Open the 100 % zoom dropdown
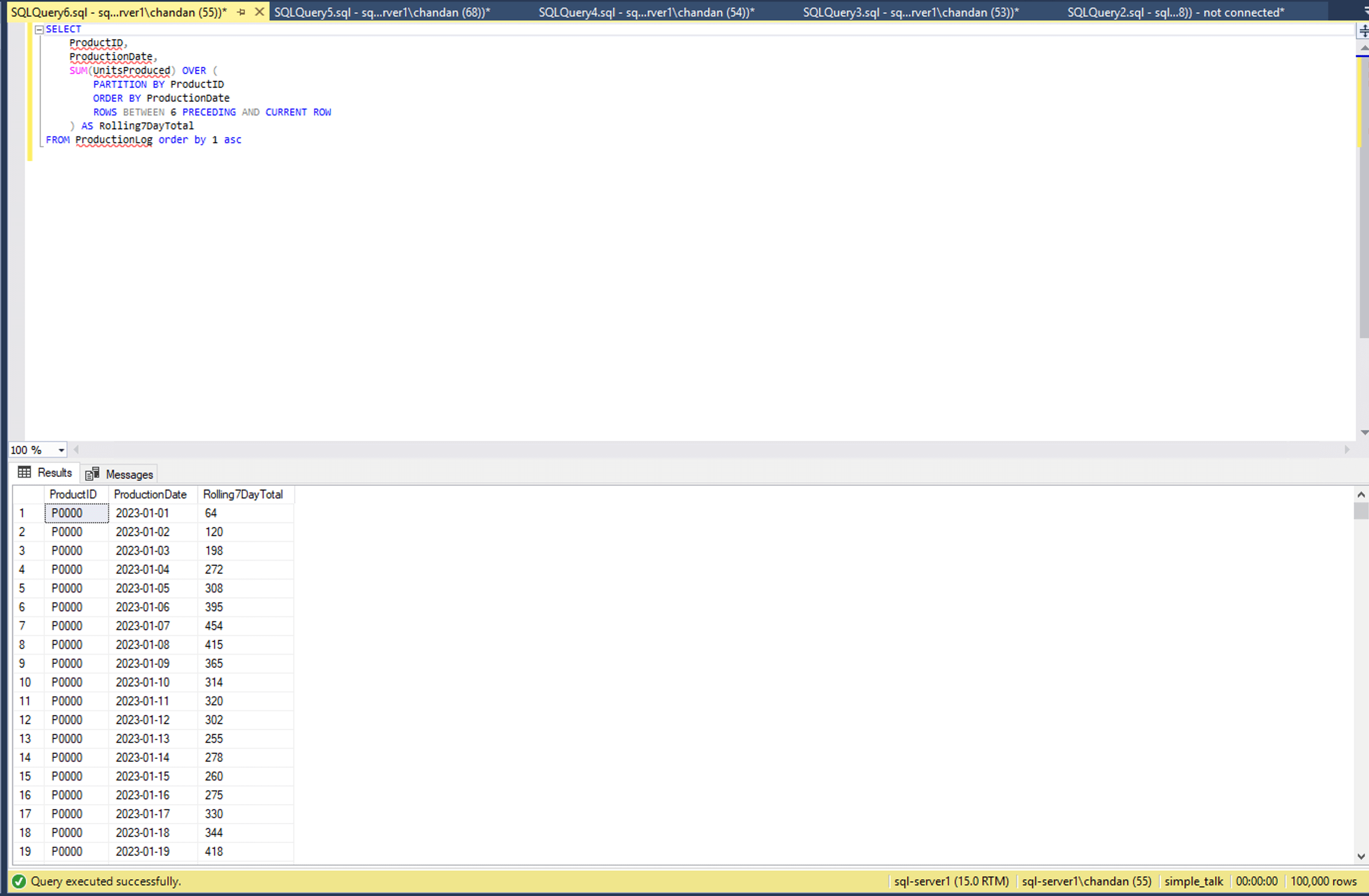The image size is (1369, 896). pyautogui.click(x=61, y=450)
